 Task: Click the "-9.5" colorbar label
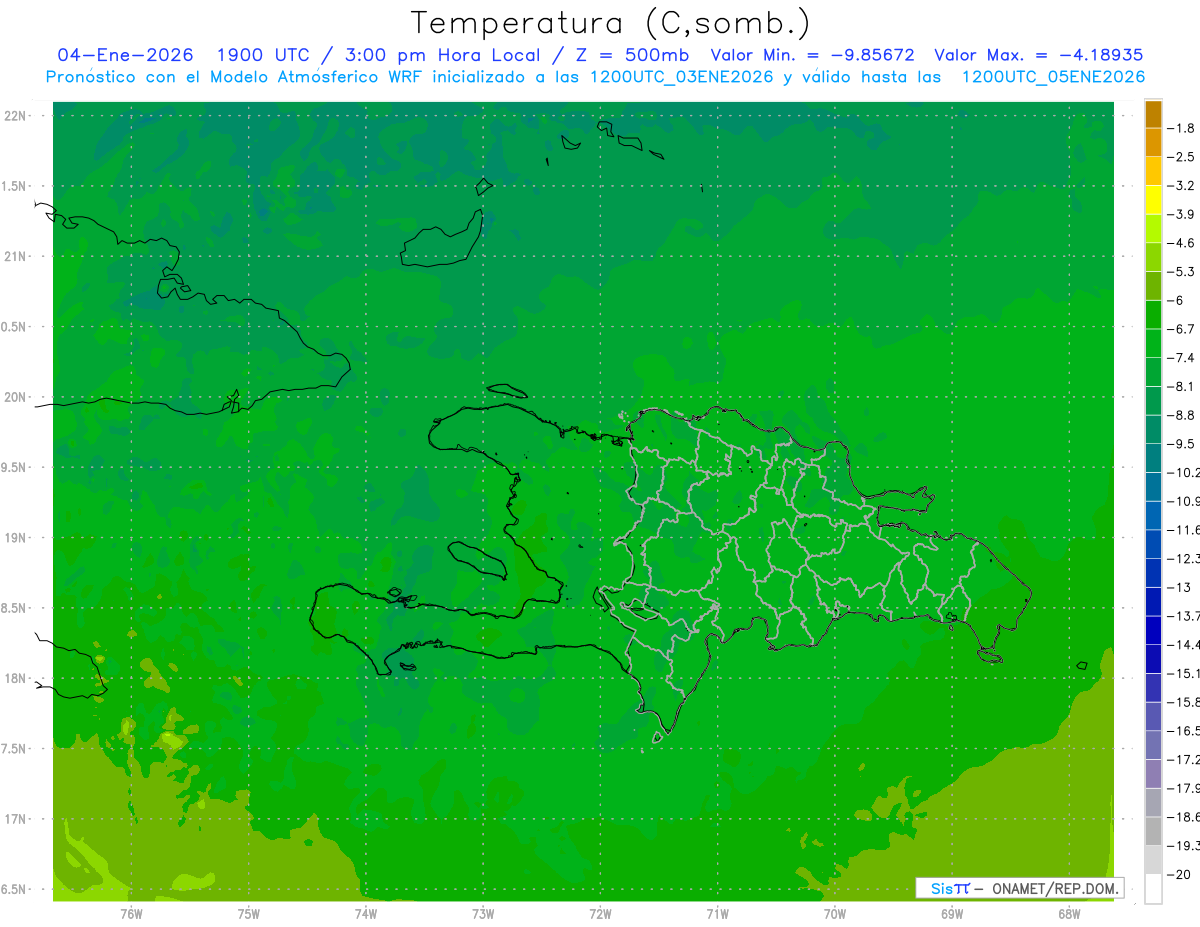(1181, 443)
